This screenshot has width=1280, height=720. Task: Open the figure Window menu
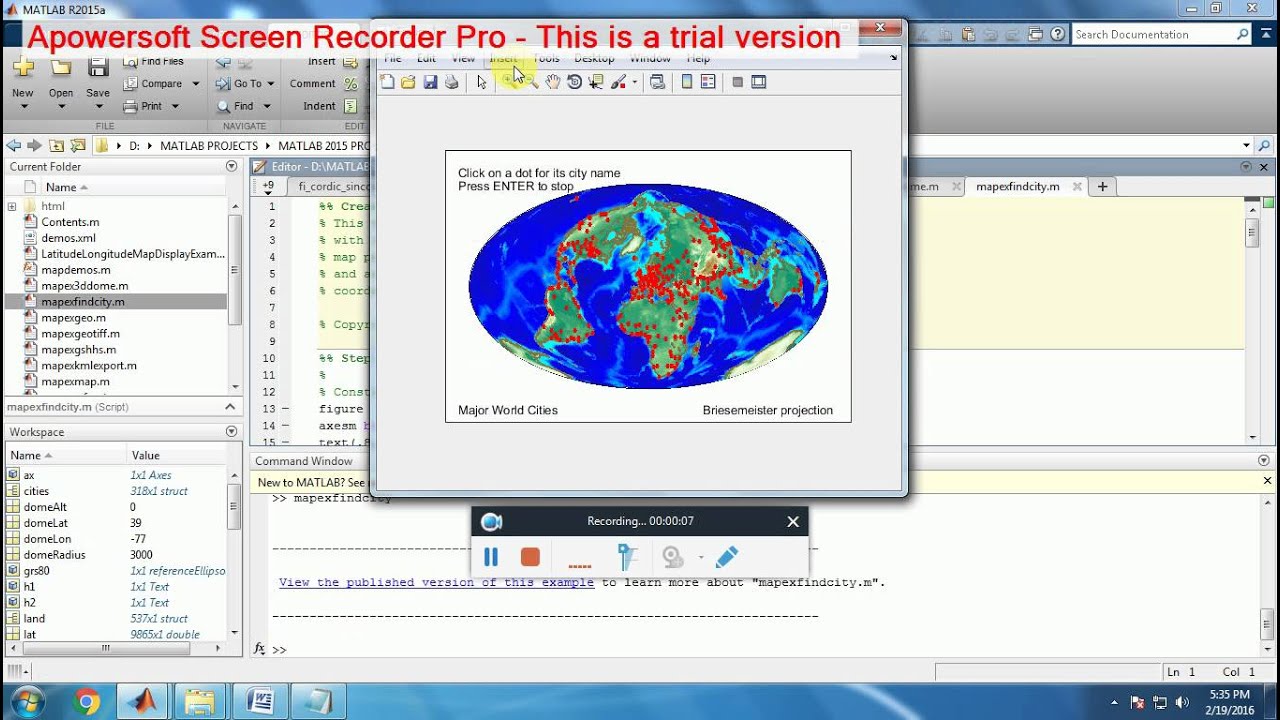(x=650, y=59)
